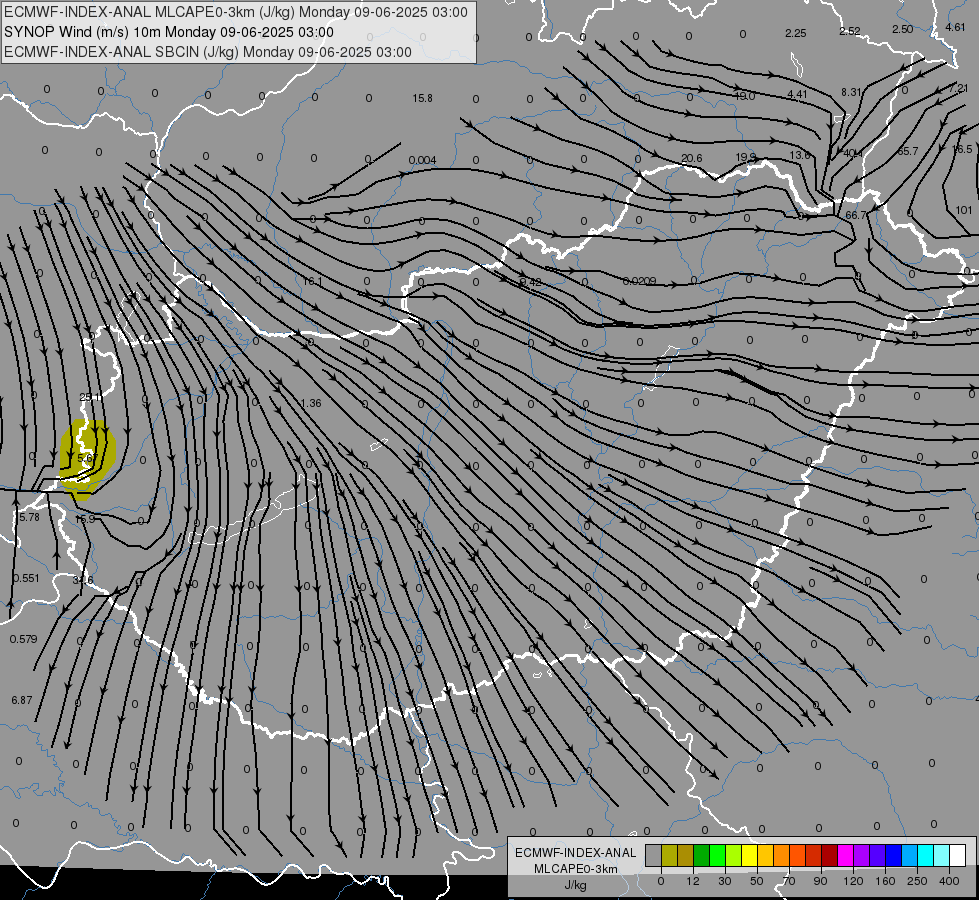The height and width of the screenshot is (900, 979).
Task: Click the olive-yellow legend swatch right of gray
Action: (x=669, y=855)
